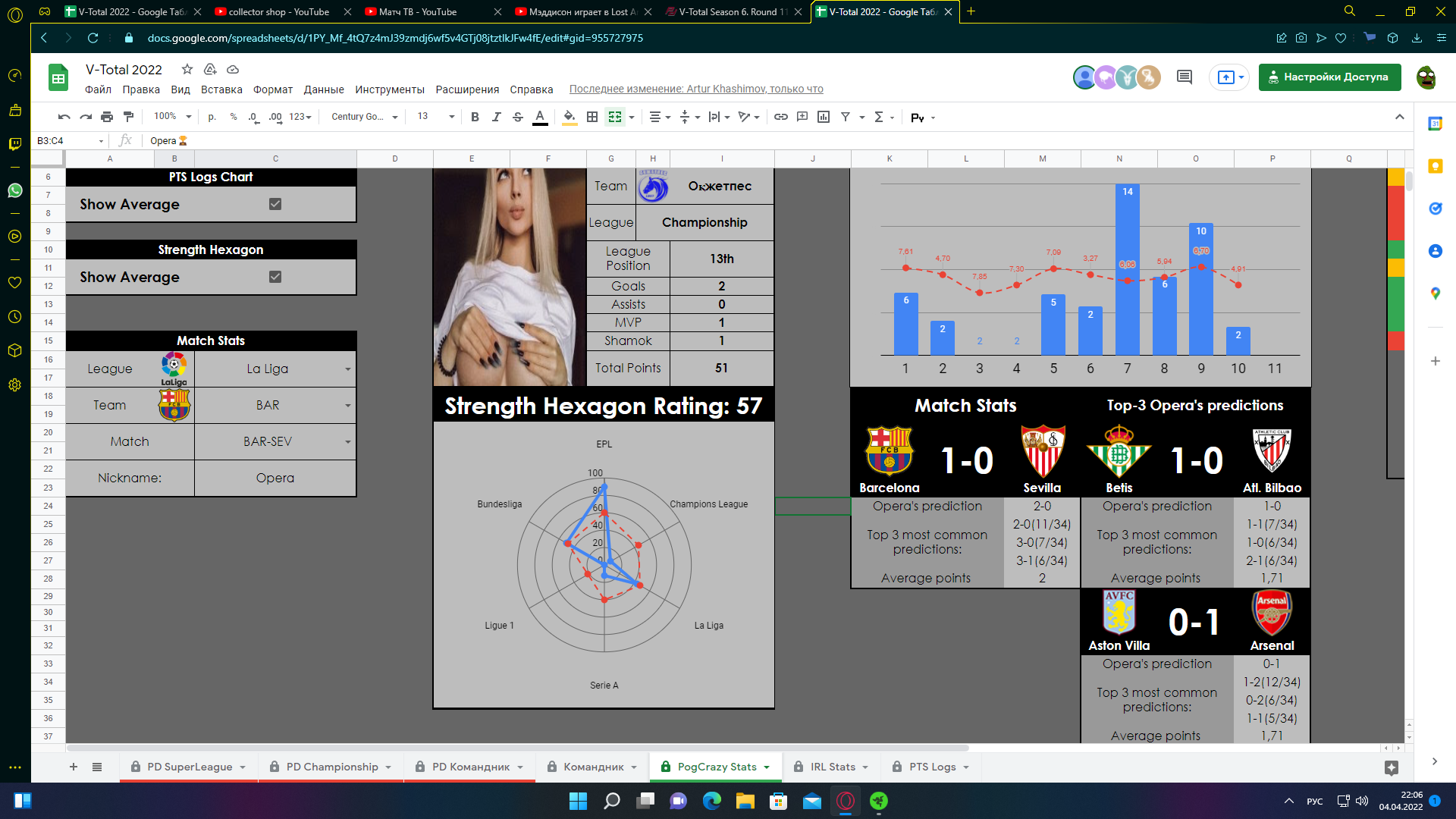Image resolution: width=1456 pixels, height=819 pixels.
Task: Open the La Liga league dropdown
Action: click(x=347, y=369)
